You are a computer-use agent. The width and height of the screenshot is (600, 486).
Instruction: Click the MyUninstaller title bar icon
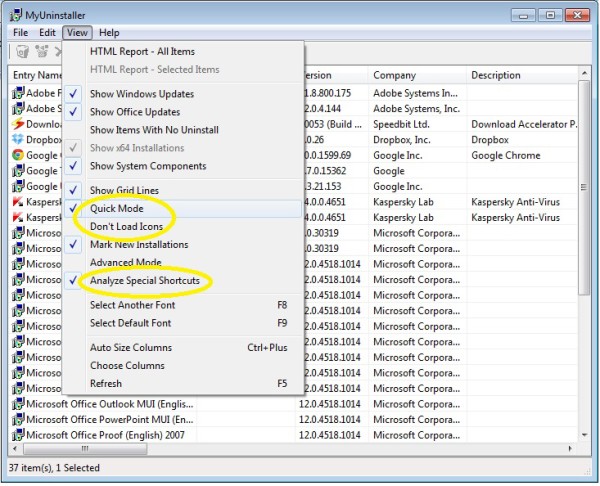click(16, 15)
